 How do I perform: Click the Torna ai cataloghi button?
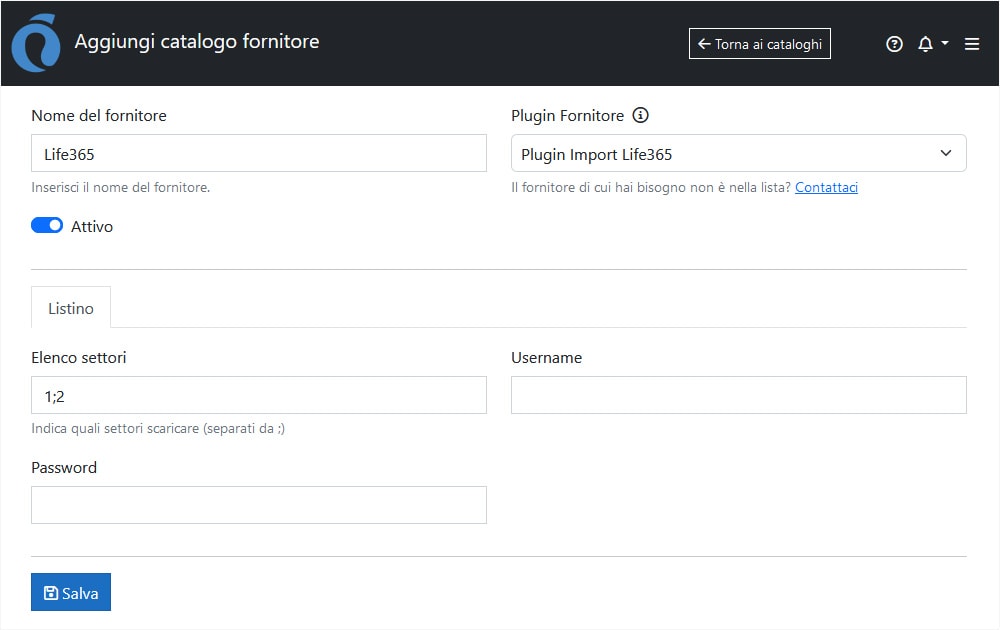pos(760,44)
